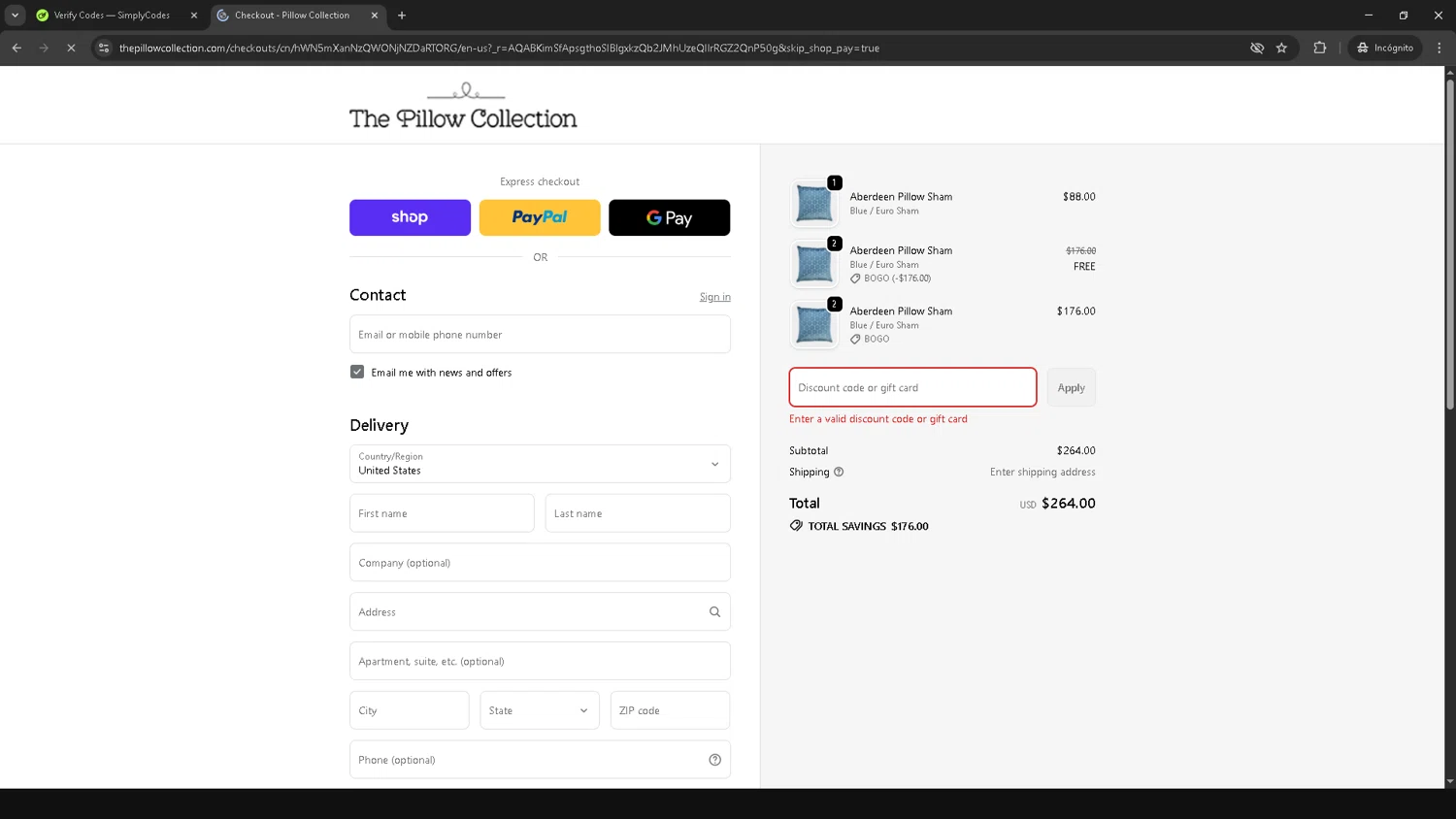Click the Total Savings tag icon
The height and width of the screenshot is (819, 1456).
click(796, 526)
